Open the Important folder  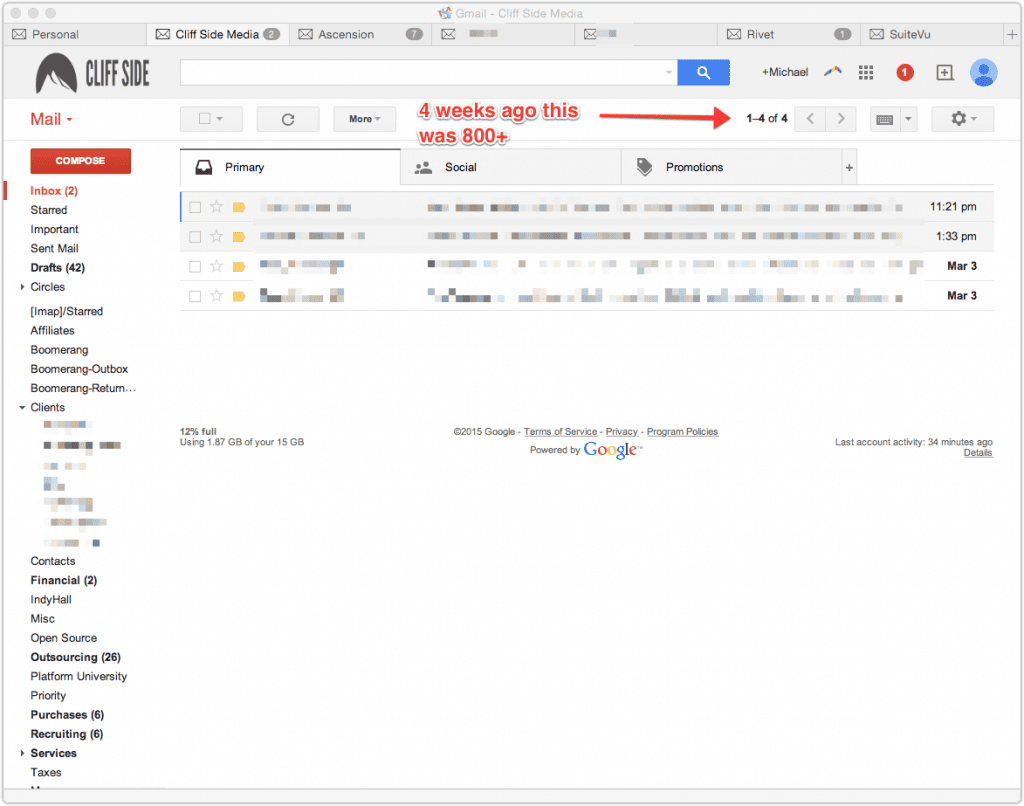tap(54, 229)
